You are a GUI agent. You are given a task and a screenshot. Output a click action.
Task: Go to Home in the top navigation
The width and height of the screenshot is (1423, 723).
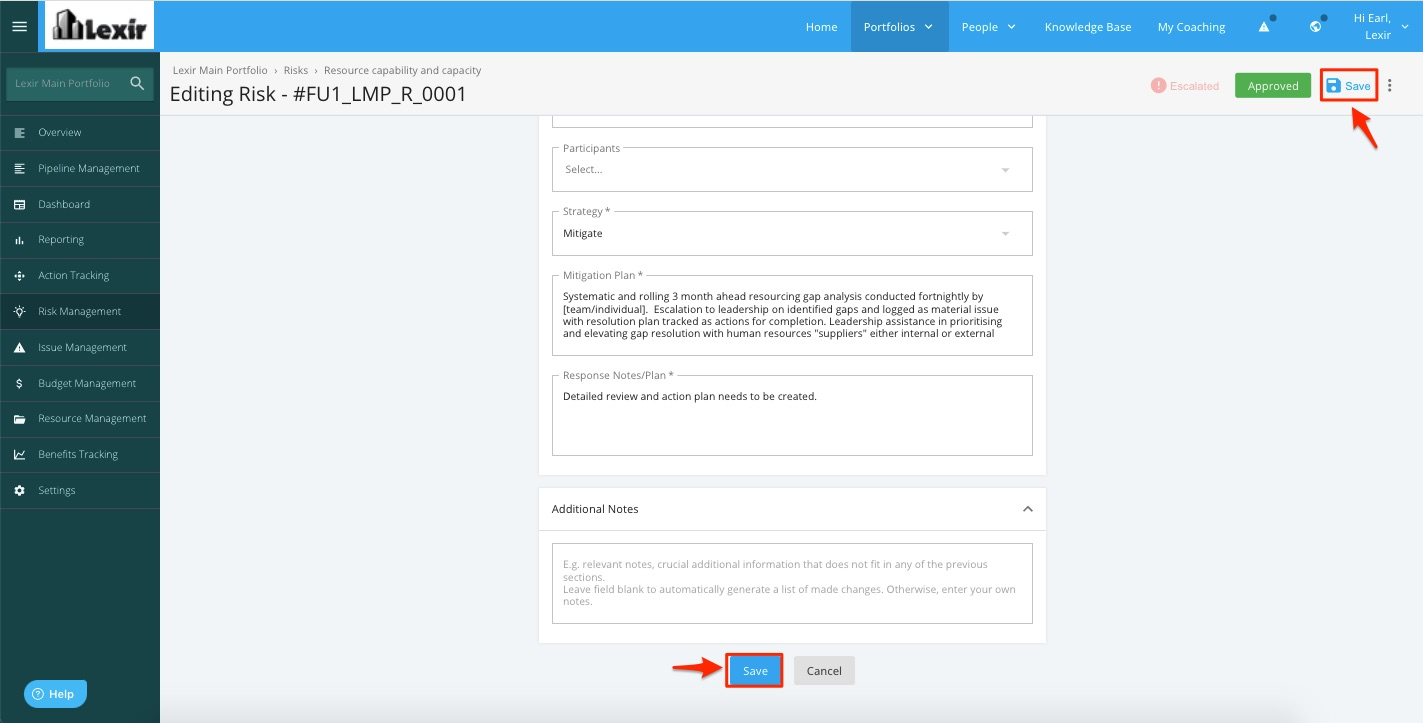pos(821,27)
